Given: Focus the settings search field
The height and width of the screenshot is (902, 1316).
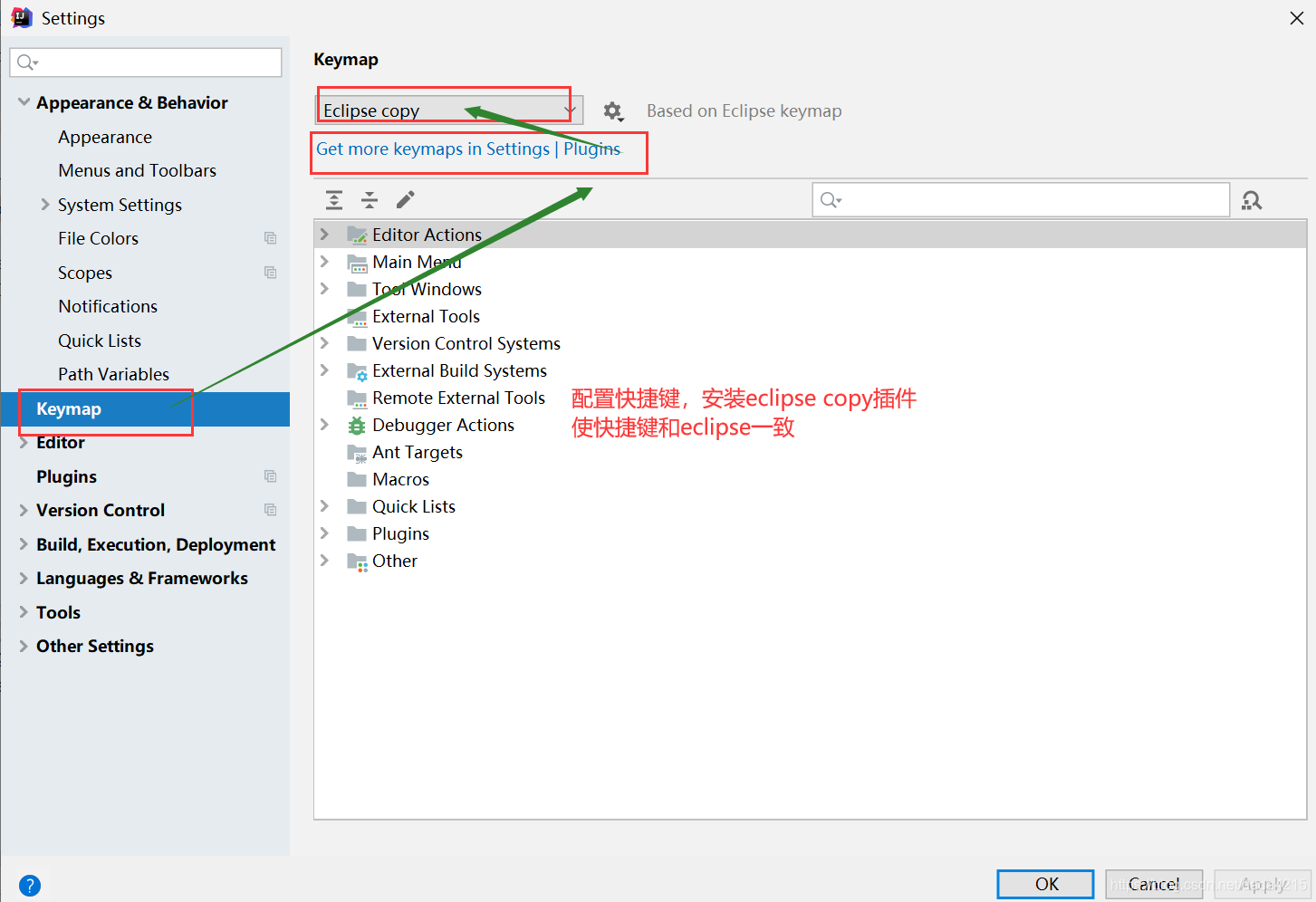Looking at the screenshot, I should [146, 62].
